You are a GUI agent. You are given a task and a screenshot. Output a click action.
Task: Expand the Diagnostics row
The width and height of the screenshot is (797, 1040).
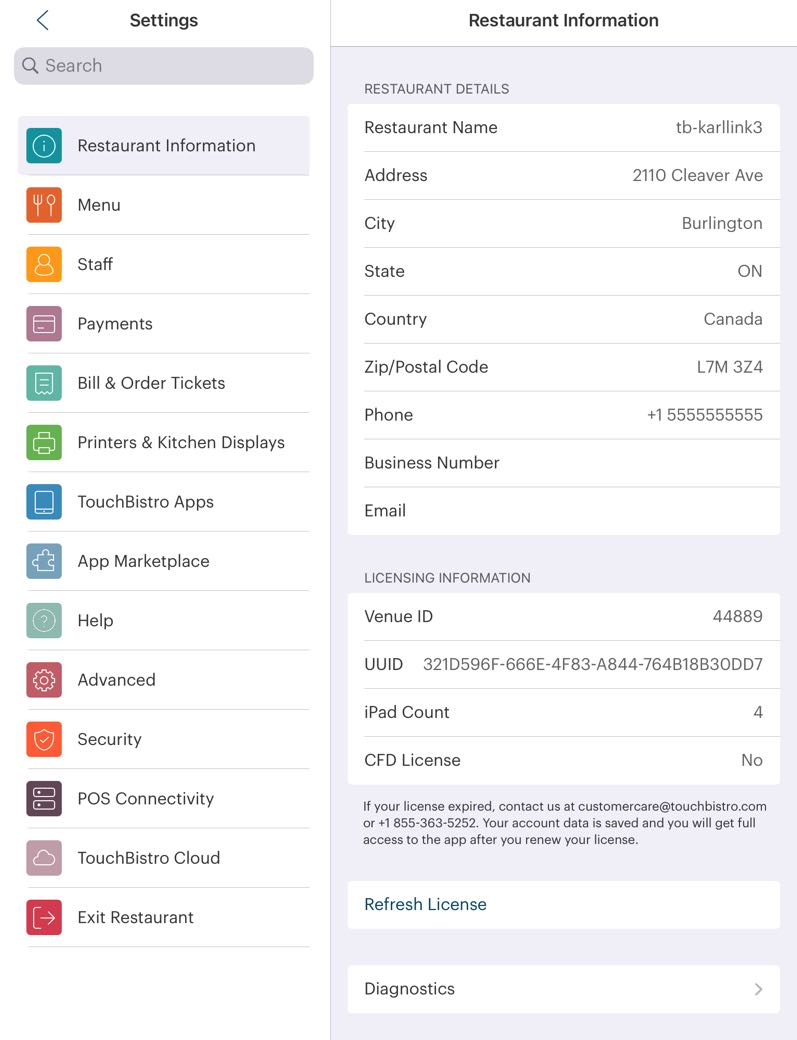click(563, 988)
